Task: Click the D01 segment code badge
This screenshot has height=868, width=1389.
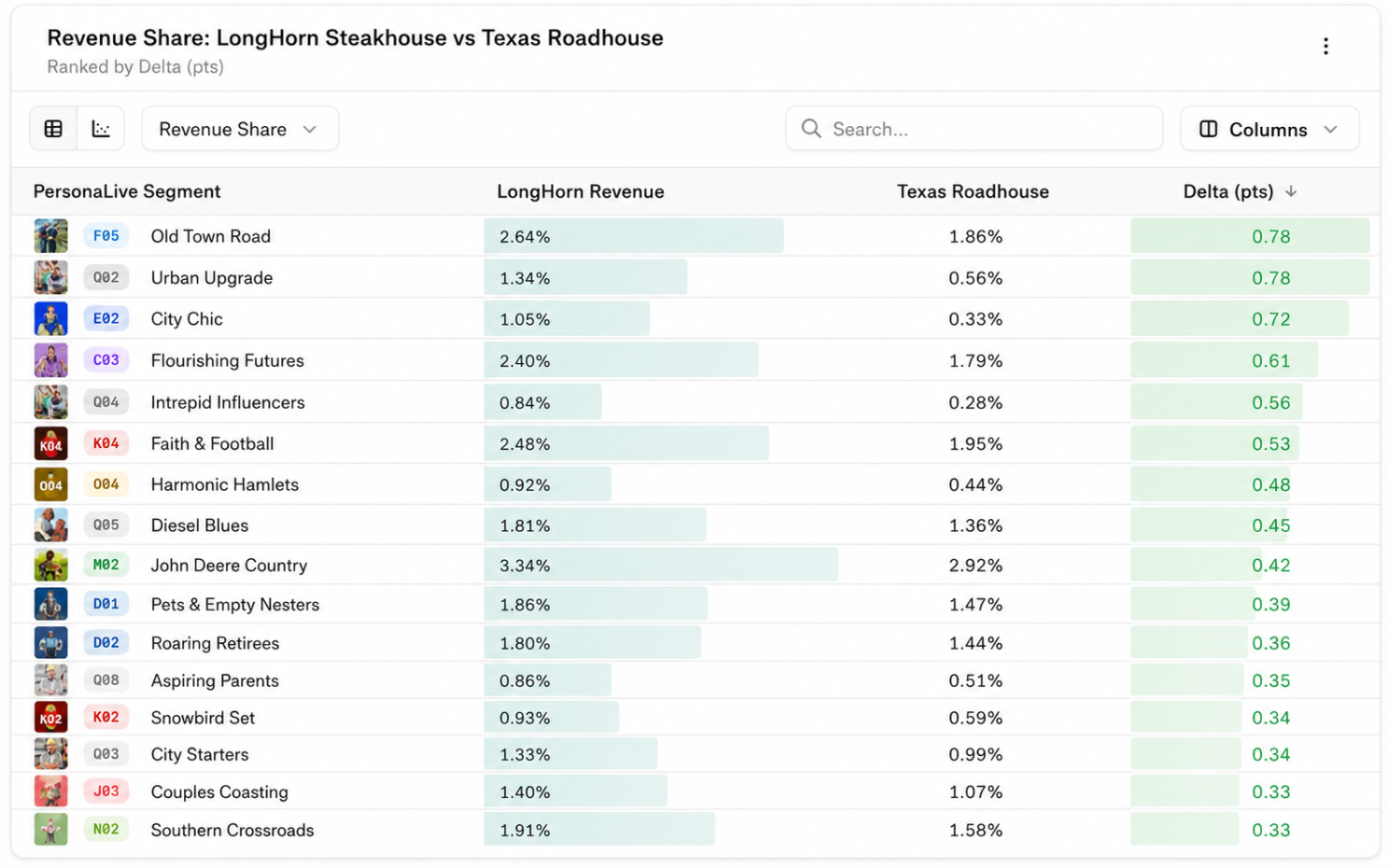Action: (x=105, y=604)
